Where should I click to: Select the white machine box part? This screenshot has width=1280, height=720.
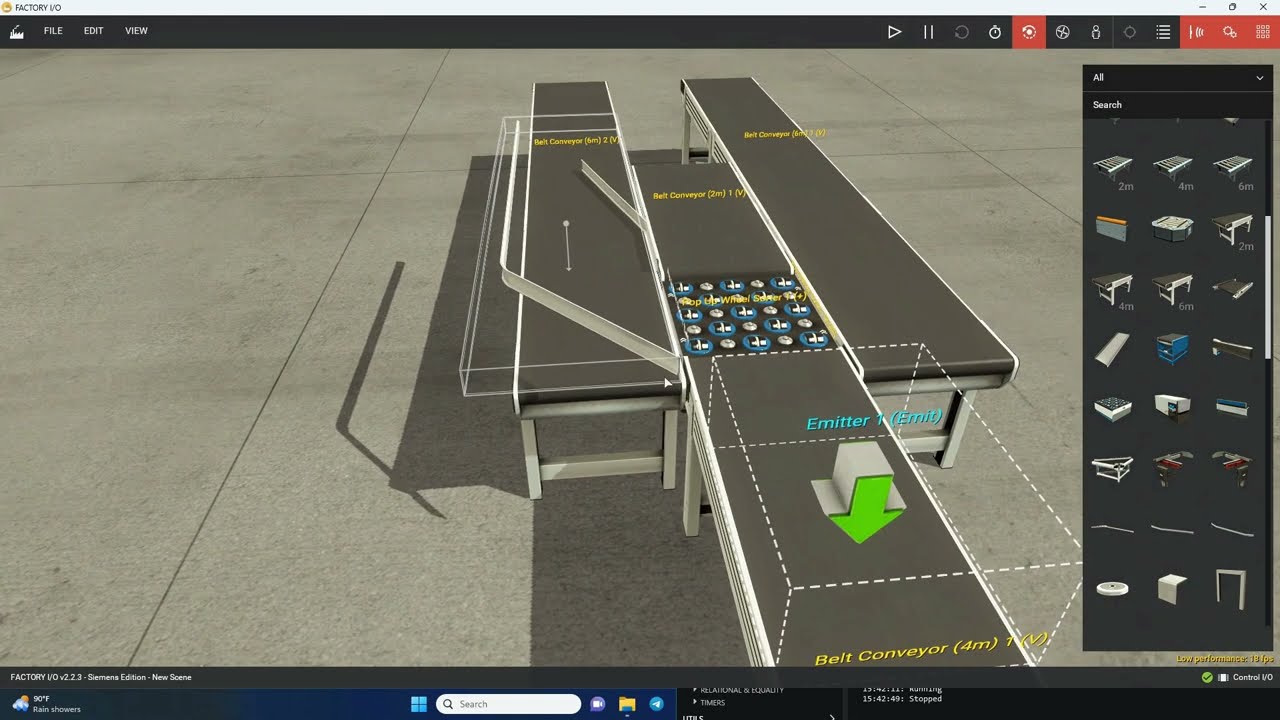click(x=1172, y=408)
